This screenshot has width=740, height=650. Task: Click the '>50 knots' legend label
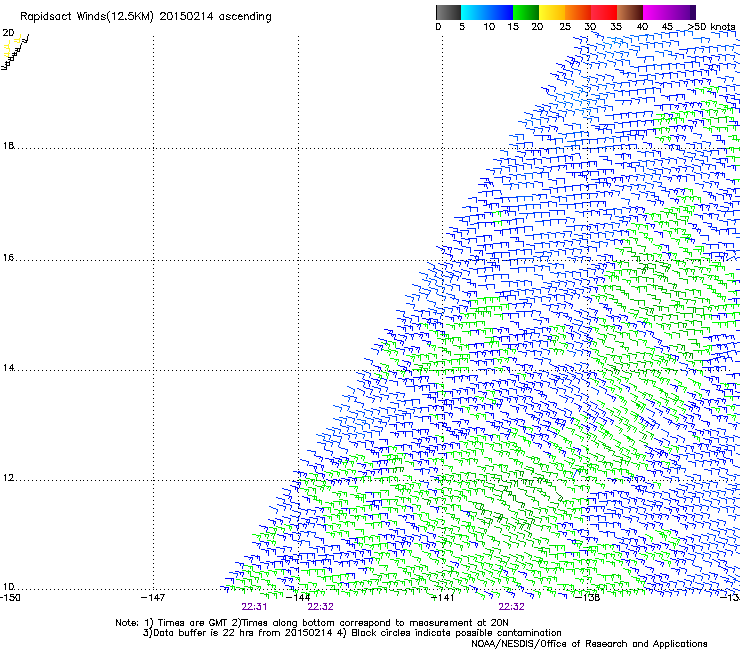tap(711, 27)
